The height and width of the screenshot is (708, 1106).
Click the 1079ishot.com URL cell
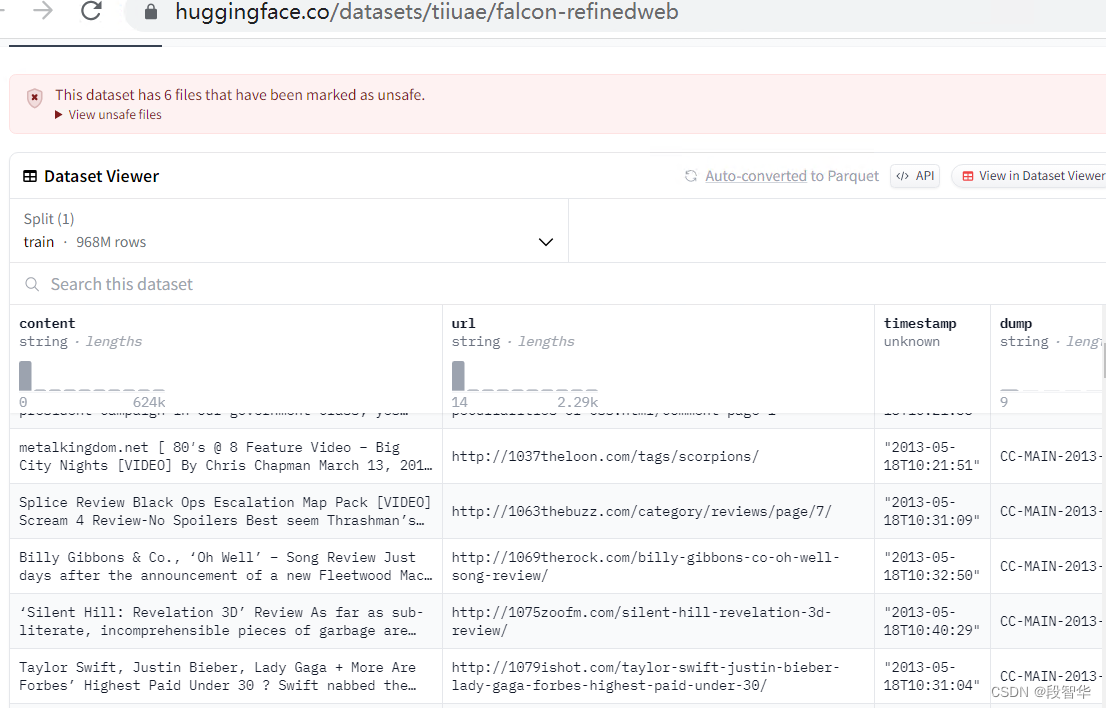pyautogui.click(x=658, y=676)
